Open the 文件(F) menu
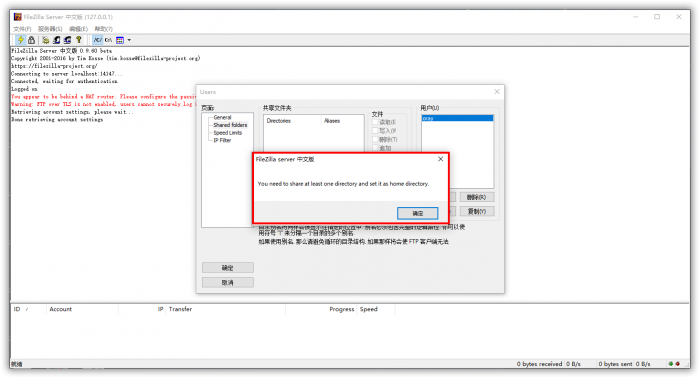700x378 pixels. tap(22, 29)
